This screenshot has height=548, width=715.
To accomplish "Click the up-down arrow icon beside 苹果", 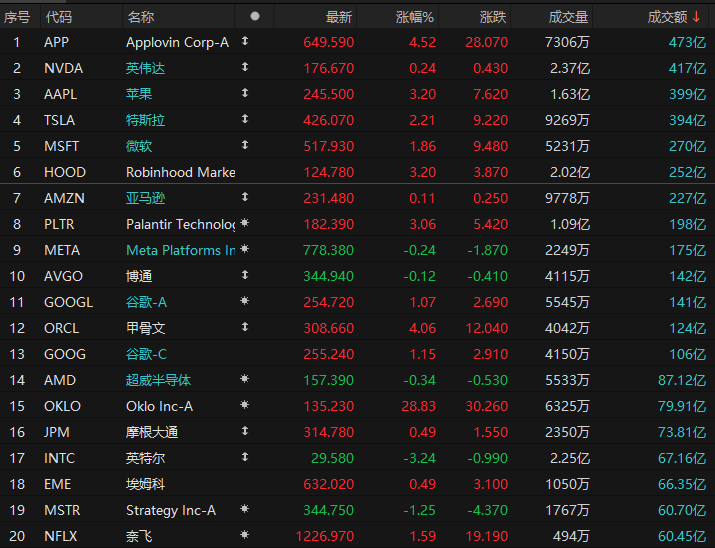I will (245, 93).
